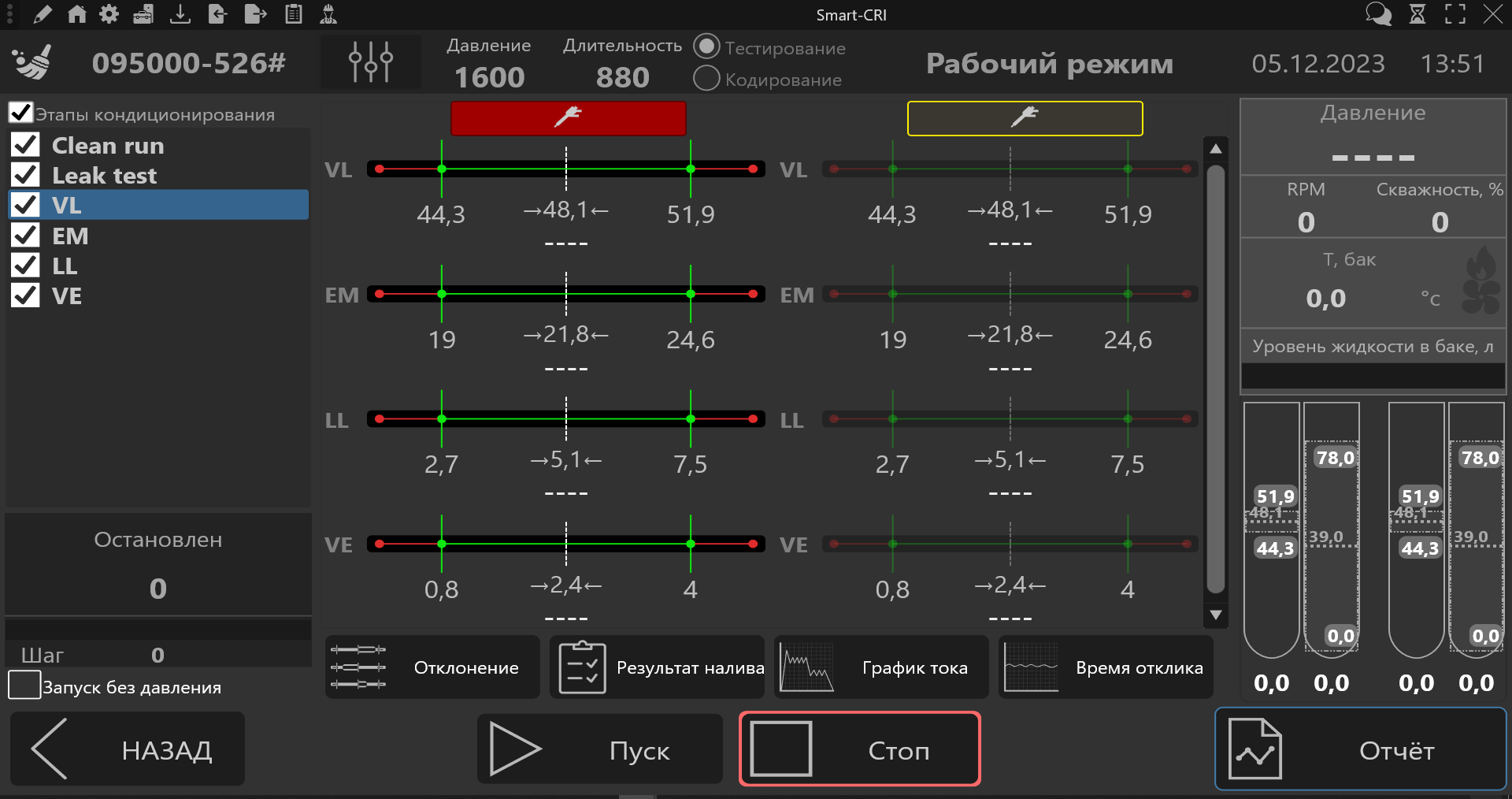Viewport: 1512px width, 799px height.
Task: Toggle the LL stage checkbox
Action: (x=25, y=266)
